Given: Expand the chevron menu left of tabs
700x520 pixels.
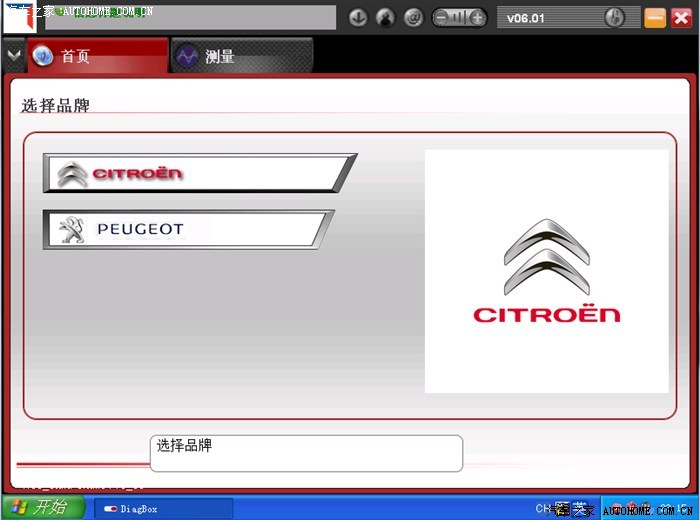Looking at the screenshot, I should (x=13, y=55).
